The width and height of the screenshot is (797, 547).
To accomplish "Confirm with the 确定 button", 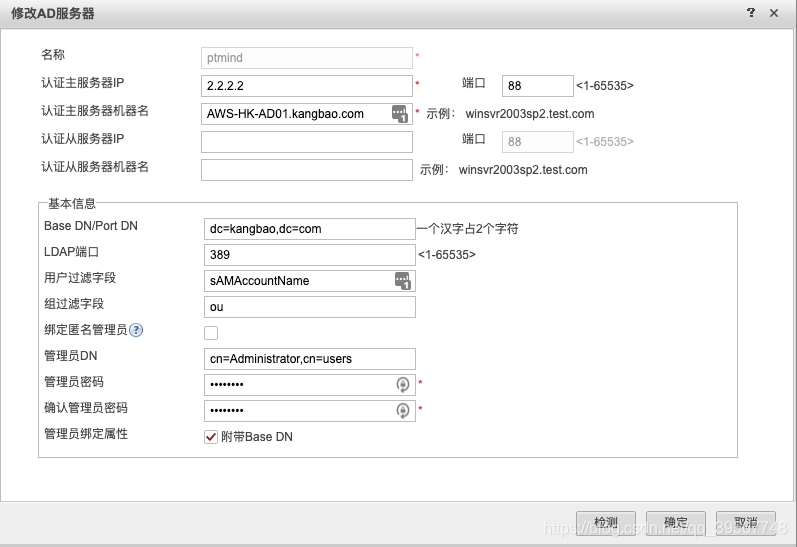I will pos(676,523).
